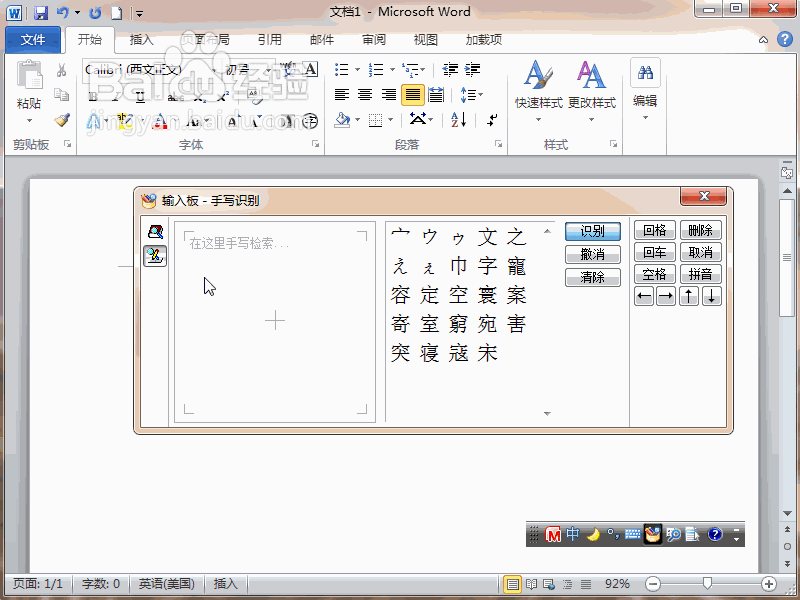The image size is (800, 600).
Task: Click the soft keyboard icon on IME bar
Action: pyautogui.click(x=633, y=534)
